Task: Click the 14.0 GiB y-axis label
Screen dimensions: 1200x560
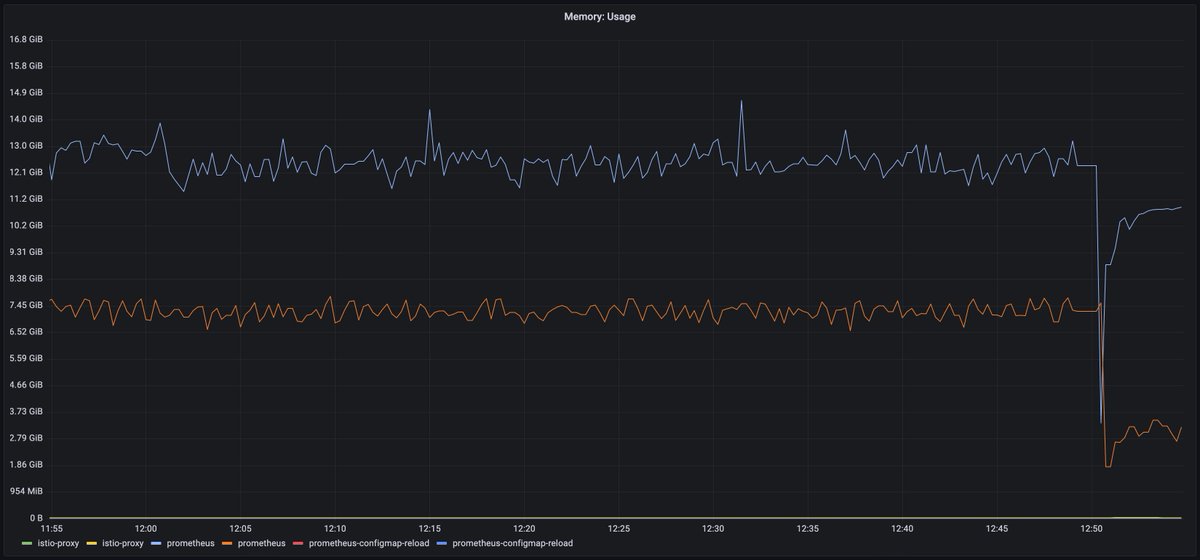Action: point(25,119)
